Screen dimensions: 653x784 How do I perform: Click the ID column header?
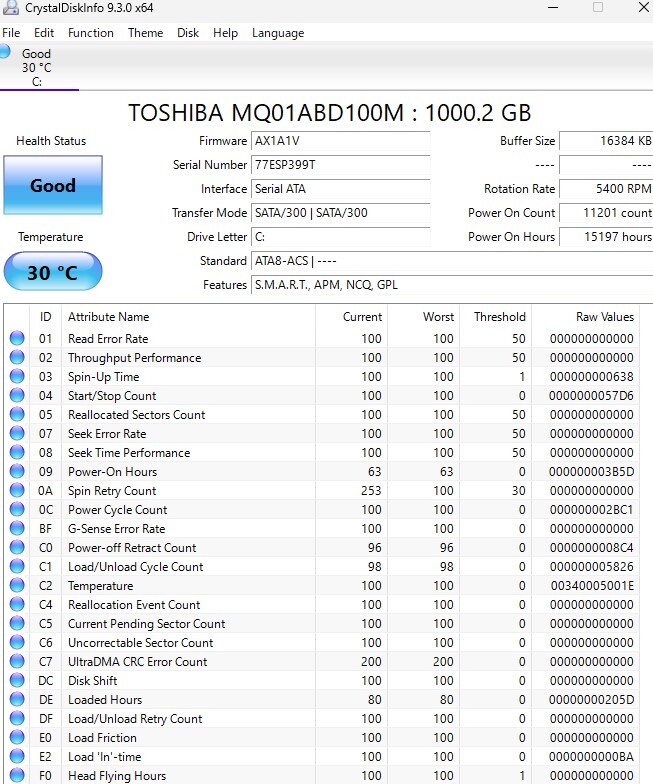46,317
